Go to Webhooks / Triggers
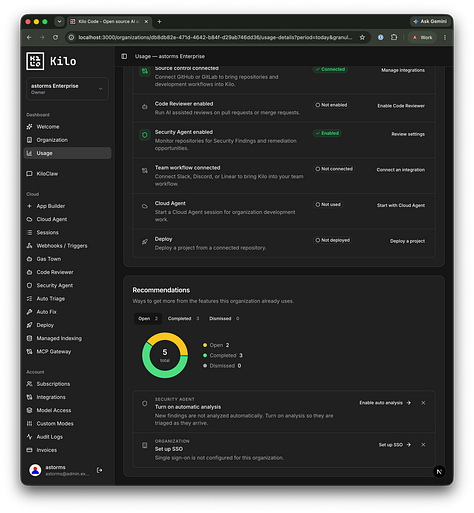The height and width of the screenshot is (513, 474). pyautogui.click(x=67, y=246)
